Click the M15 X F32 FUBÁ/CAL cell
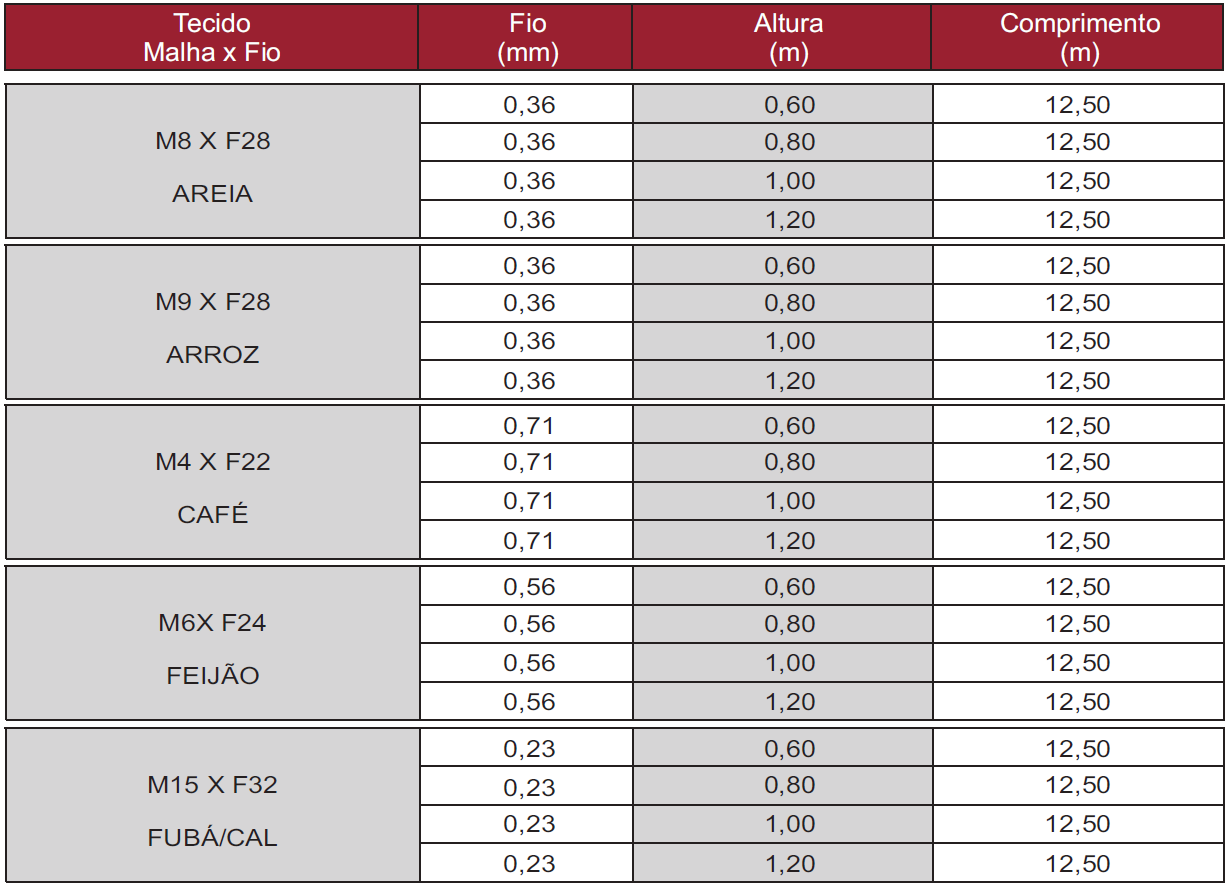The width and height of the screenshot is (1229, 886). tap(213, 805)
